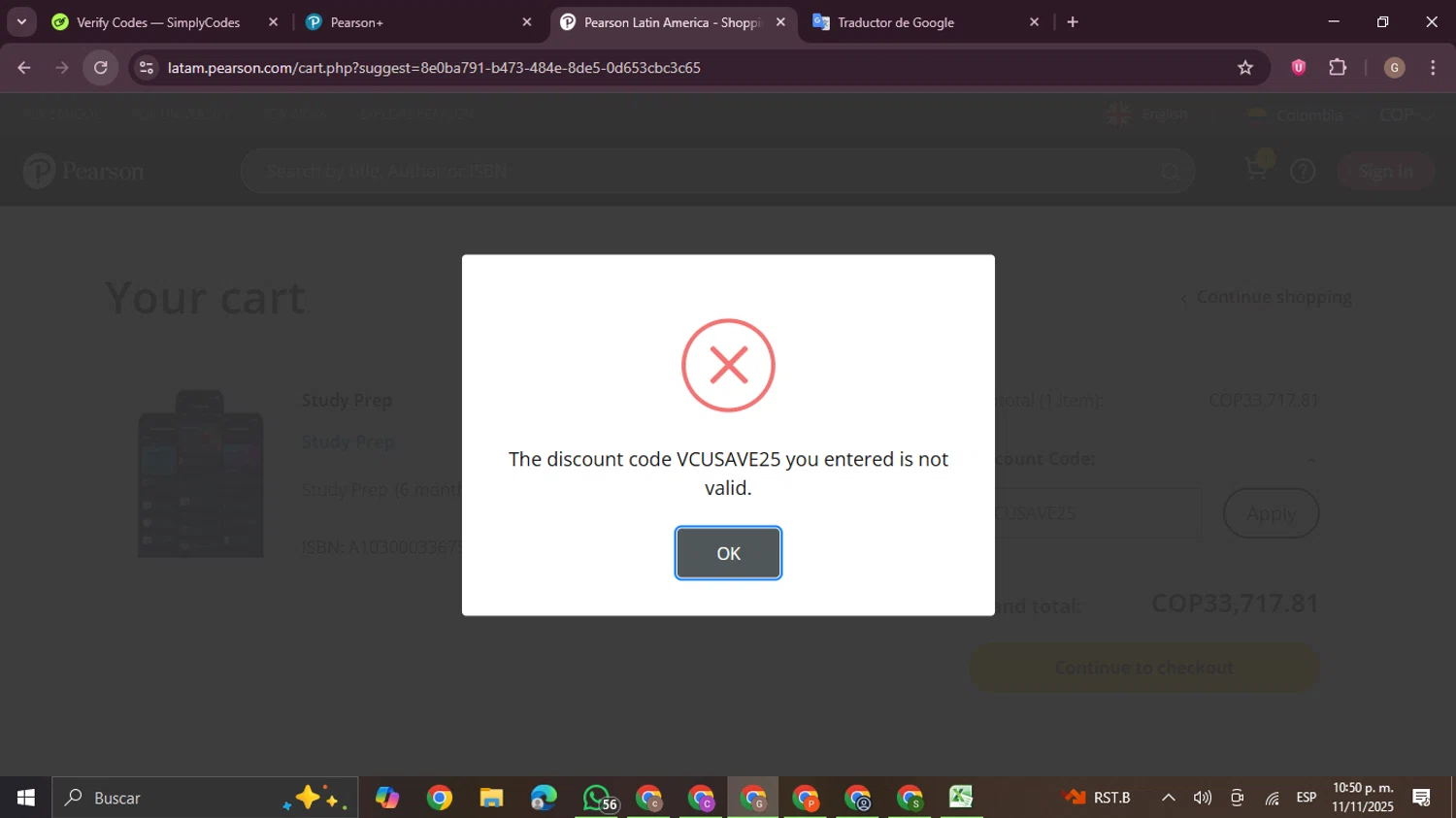
Task: Open the Colombia COP country selector
Action: tap(1341, 115)
